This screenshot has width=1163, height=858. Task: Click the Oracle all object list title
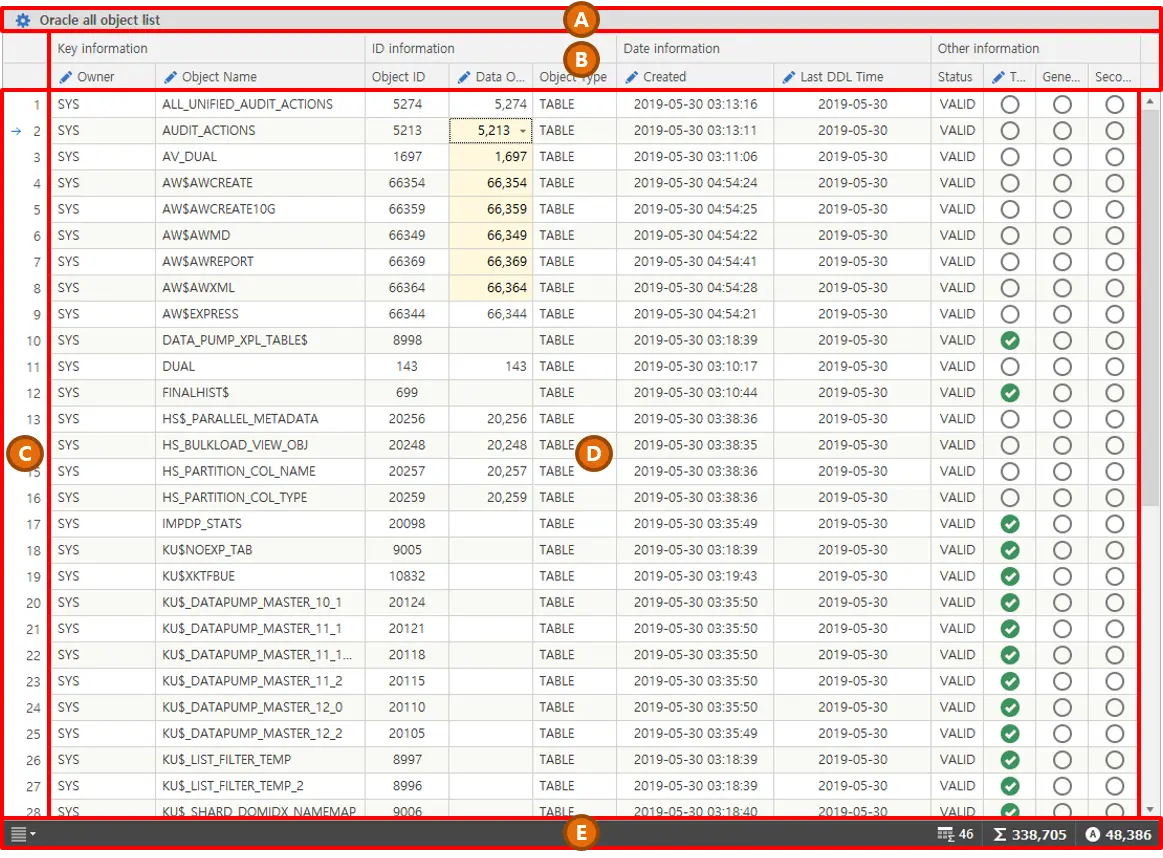[x=99, y=20]
